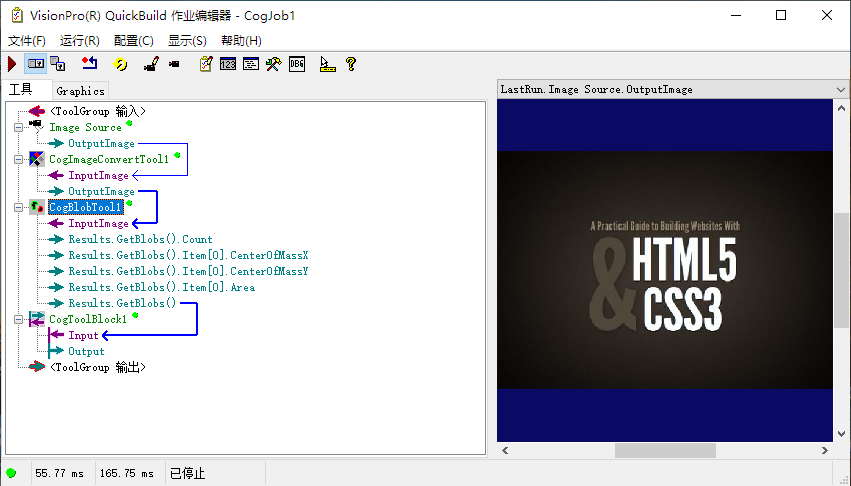This screenshot has height=486, width=851.
Task: Select the CogToolBlock1 tree item
Action: click(88, 319)
